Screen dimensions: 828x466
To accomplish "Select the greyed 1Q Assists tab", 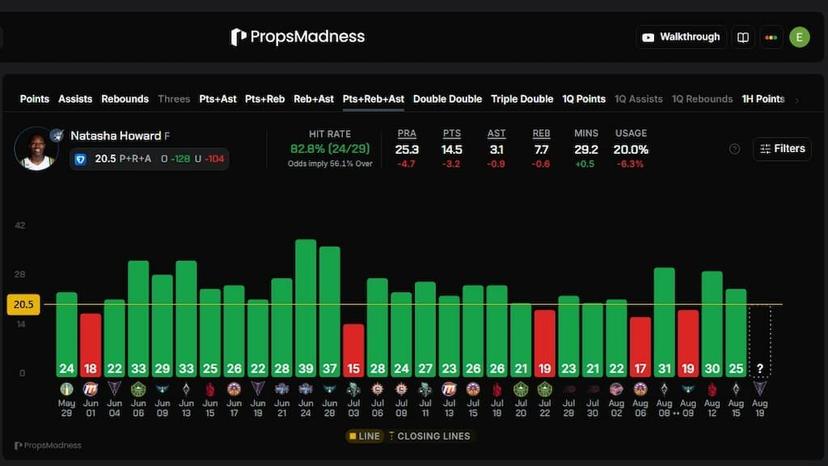I will 638,99.
